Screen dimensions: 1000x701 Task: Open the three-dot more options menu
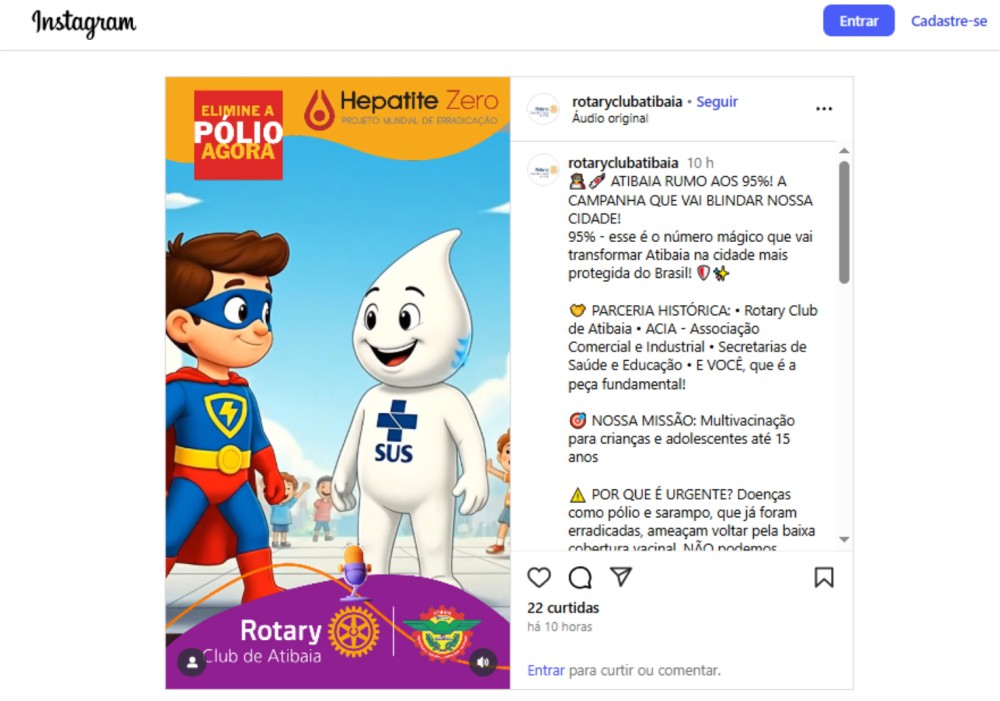click(824, 108)
